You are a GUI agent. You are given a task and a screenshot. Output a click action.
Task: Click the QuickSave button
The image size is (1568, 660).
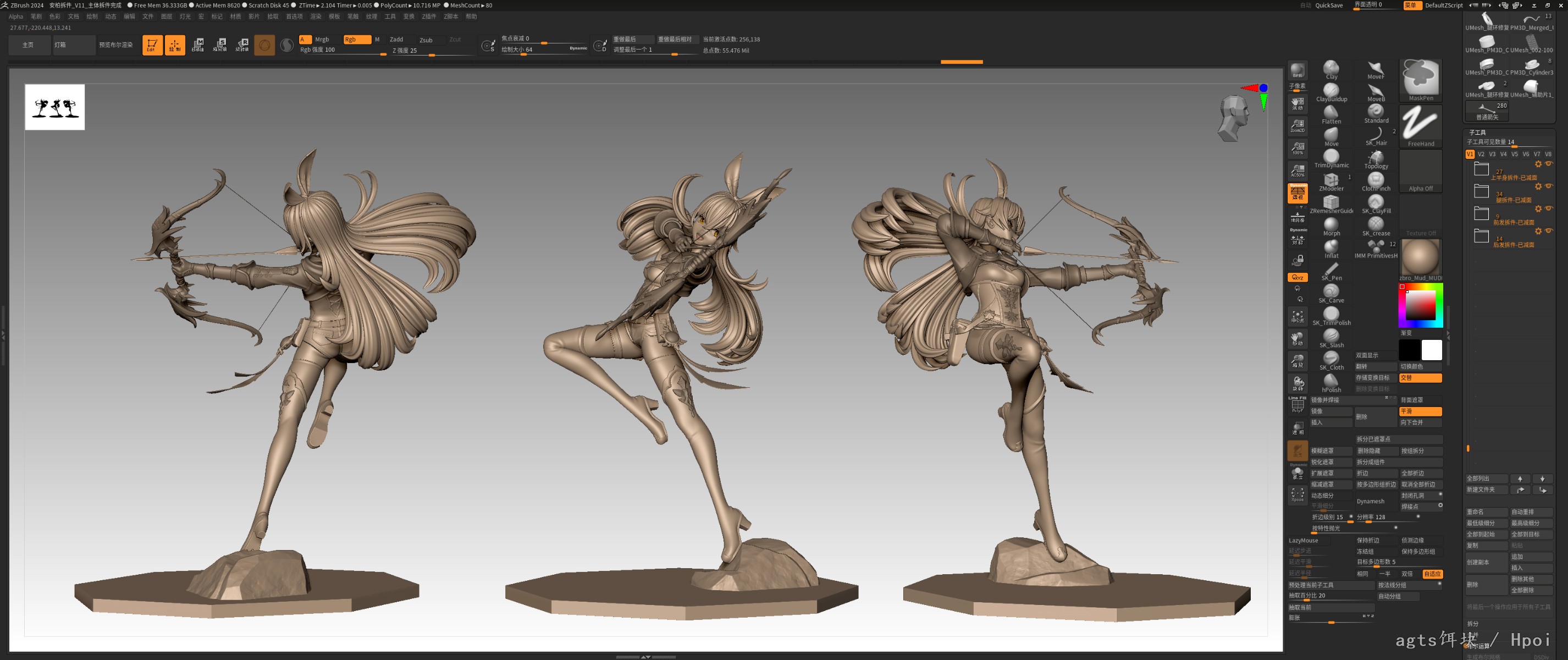[x=1329, y=5]
